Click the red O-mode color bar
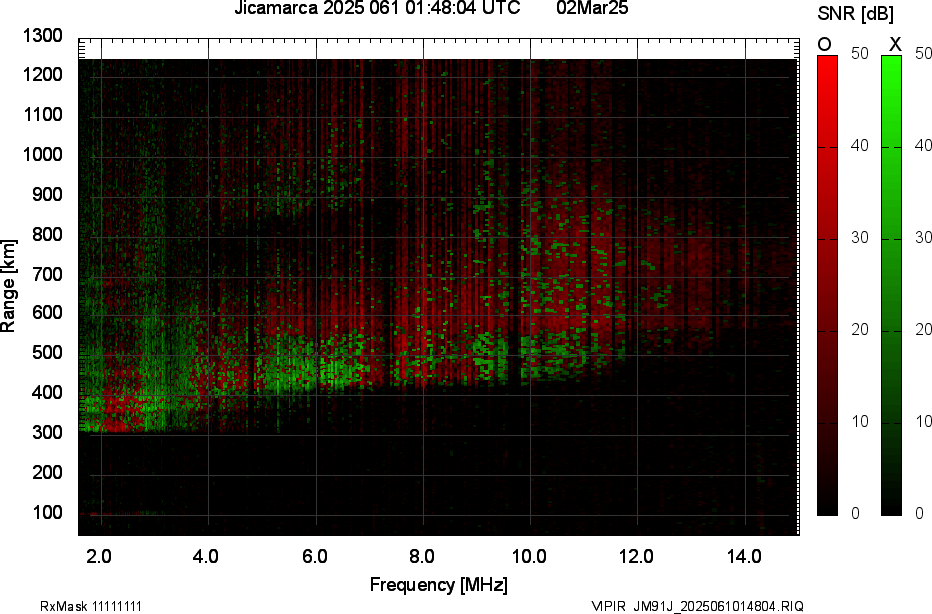 pyautogui.click(x=827, y=285)
